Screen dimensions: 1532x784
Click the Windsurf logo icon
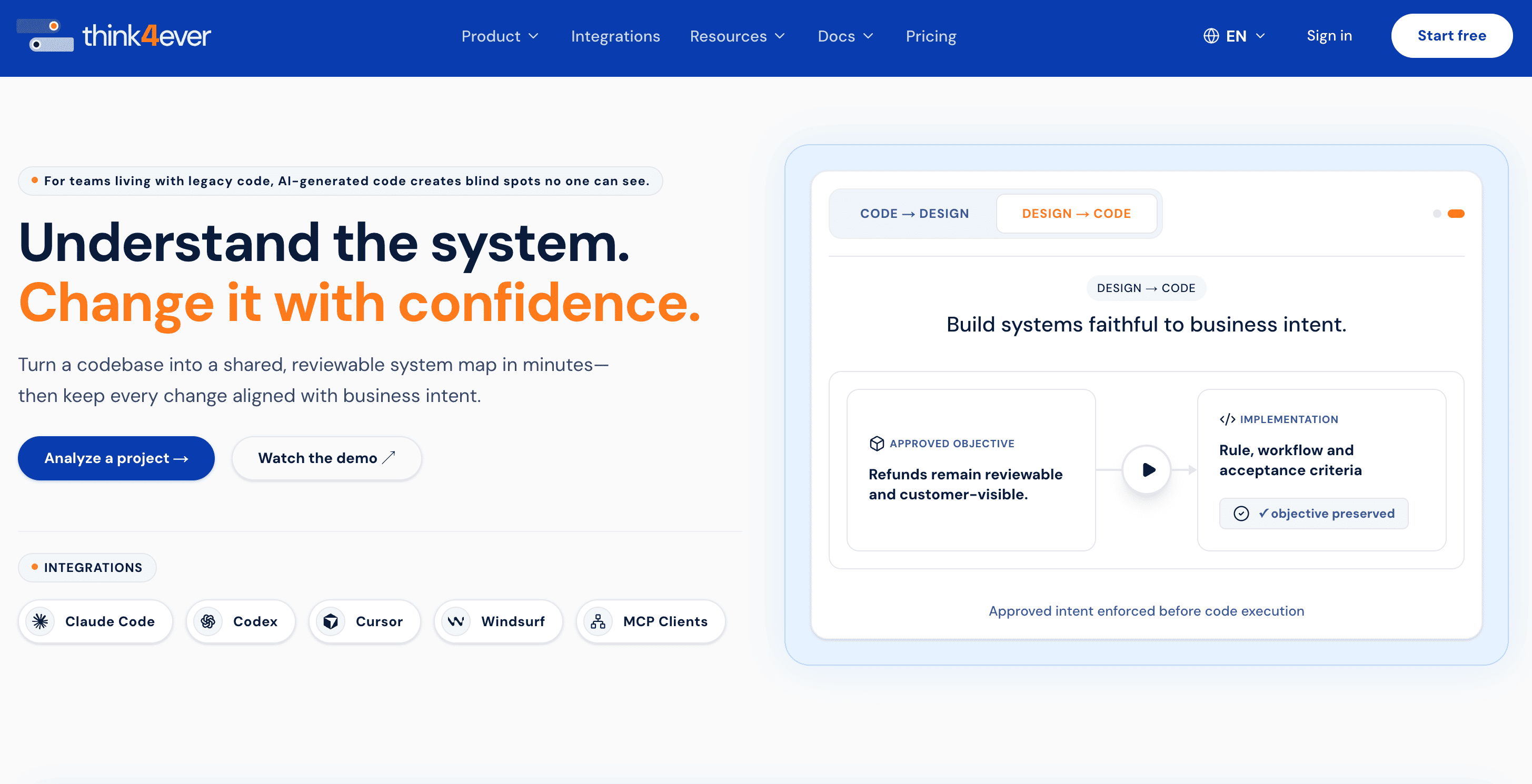point(456,621)
